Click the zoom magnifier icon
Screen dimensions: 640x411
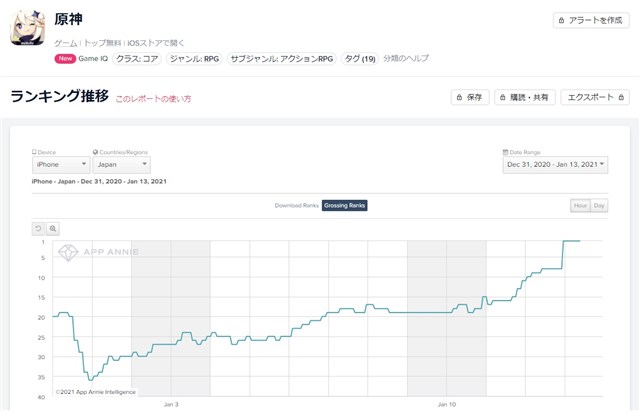coord(53,229)
